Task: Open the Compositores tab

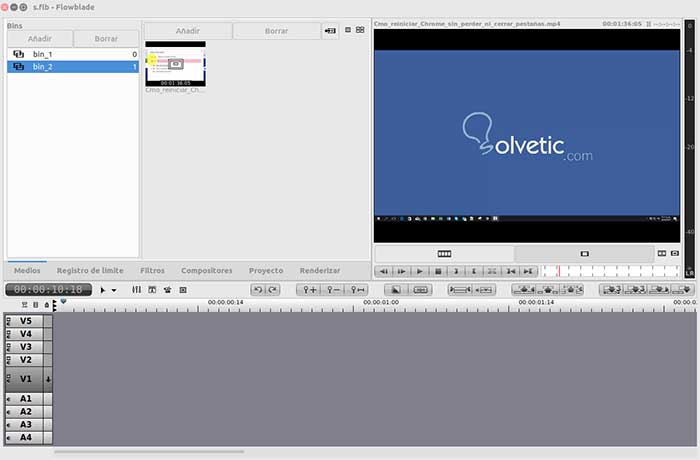Action: 207,270
